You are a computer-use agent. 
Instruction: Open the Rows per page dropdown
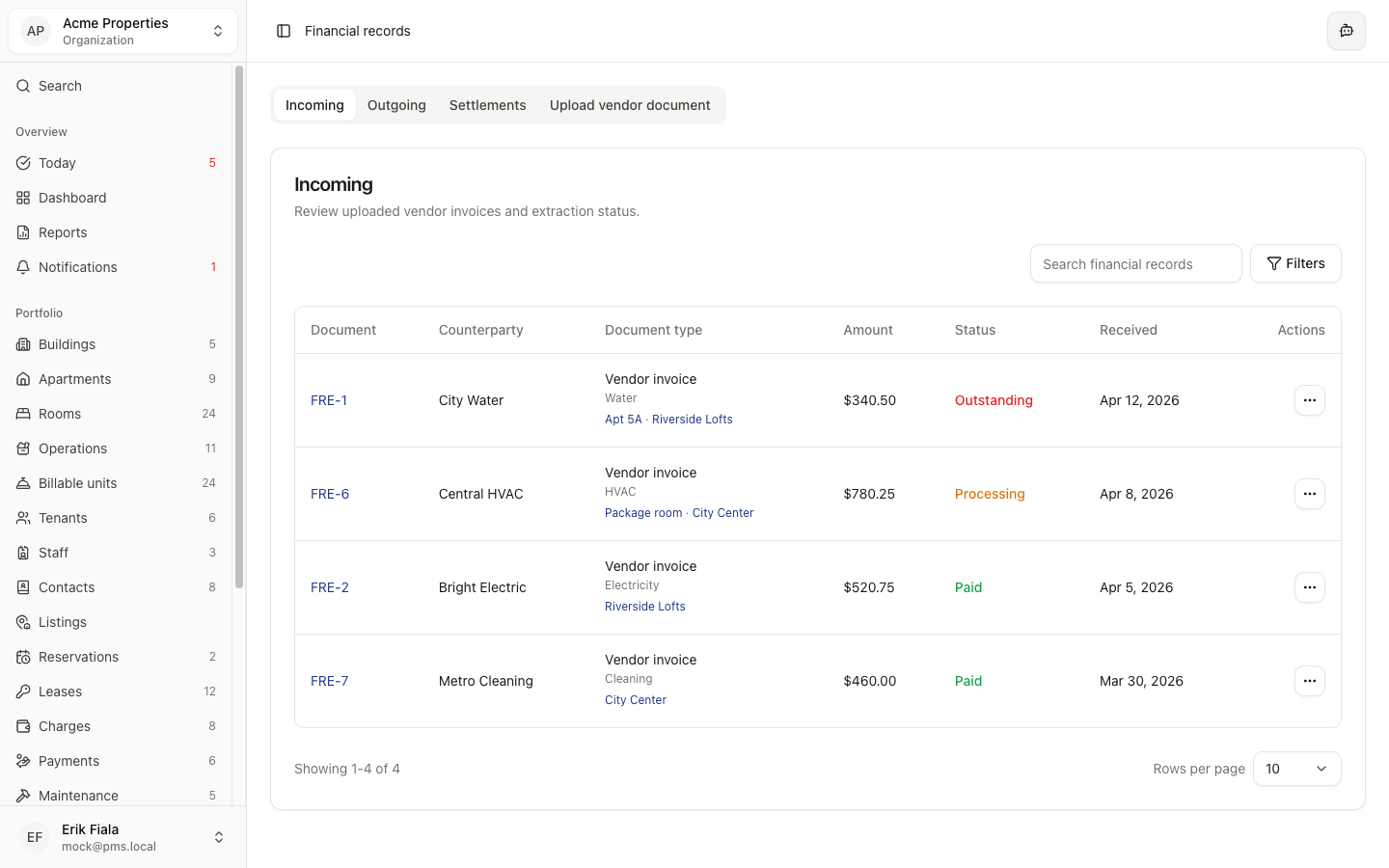click(1296, 769)
